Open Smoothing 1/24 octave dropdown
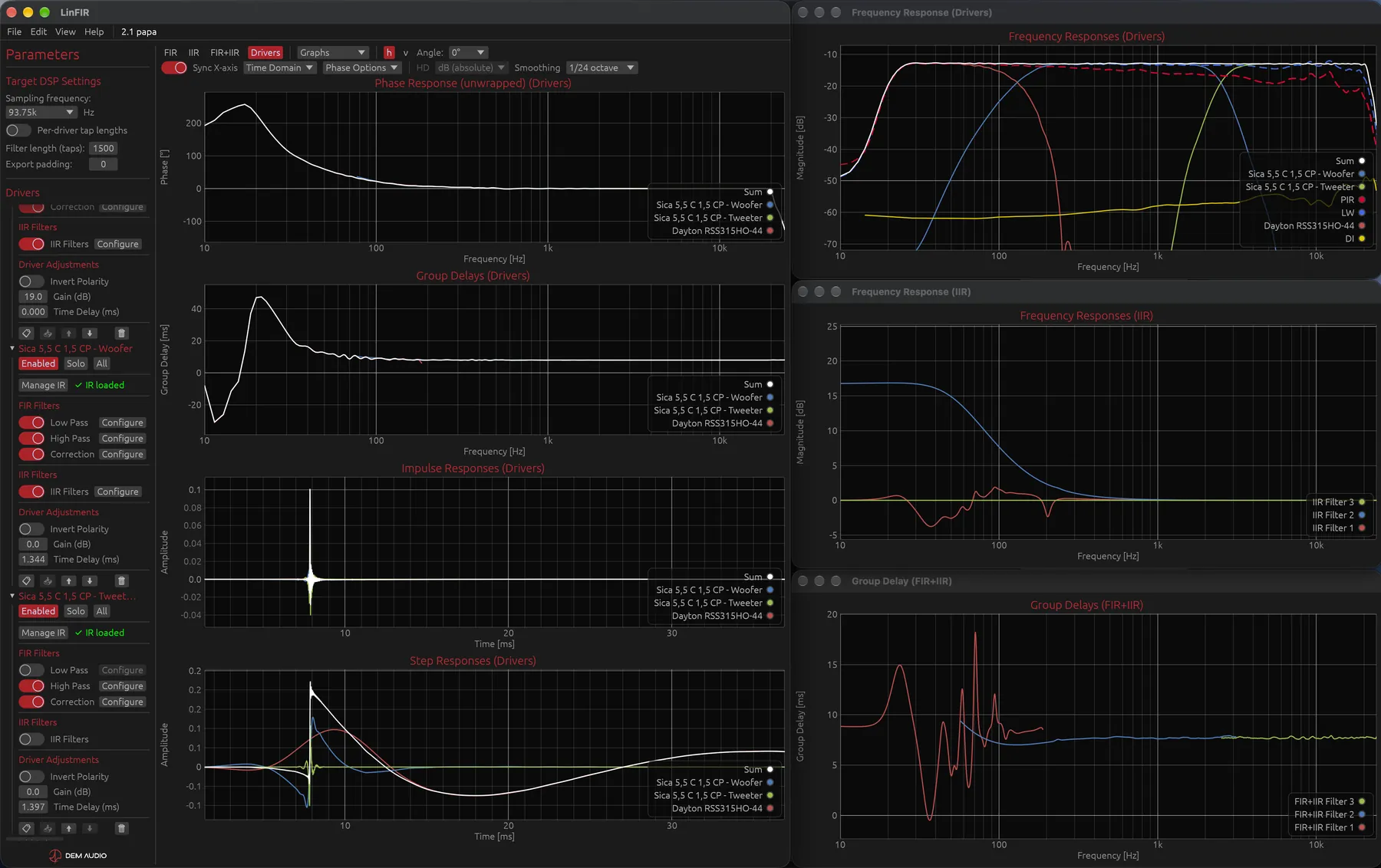1381x868 pixels. (602, 67)
